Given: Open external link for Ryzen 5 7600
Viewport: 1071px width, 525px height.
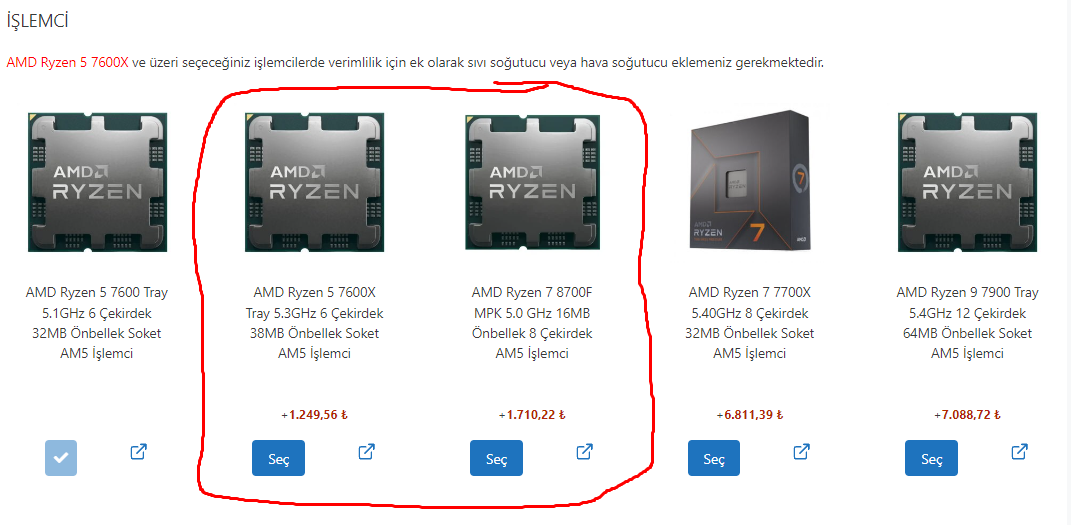Looking at the screenshot, I should (139, 452).
